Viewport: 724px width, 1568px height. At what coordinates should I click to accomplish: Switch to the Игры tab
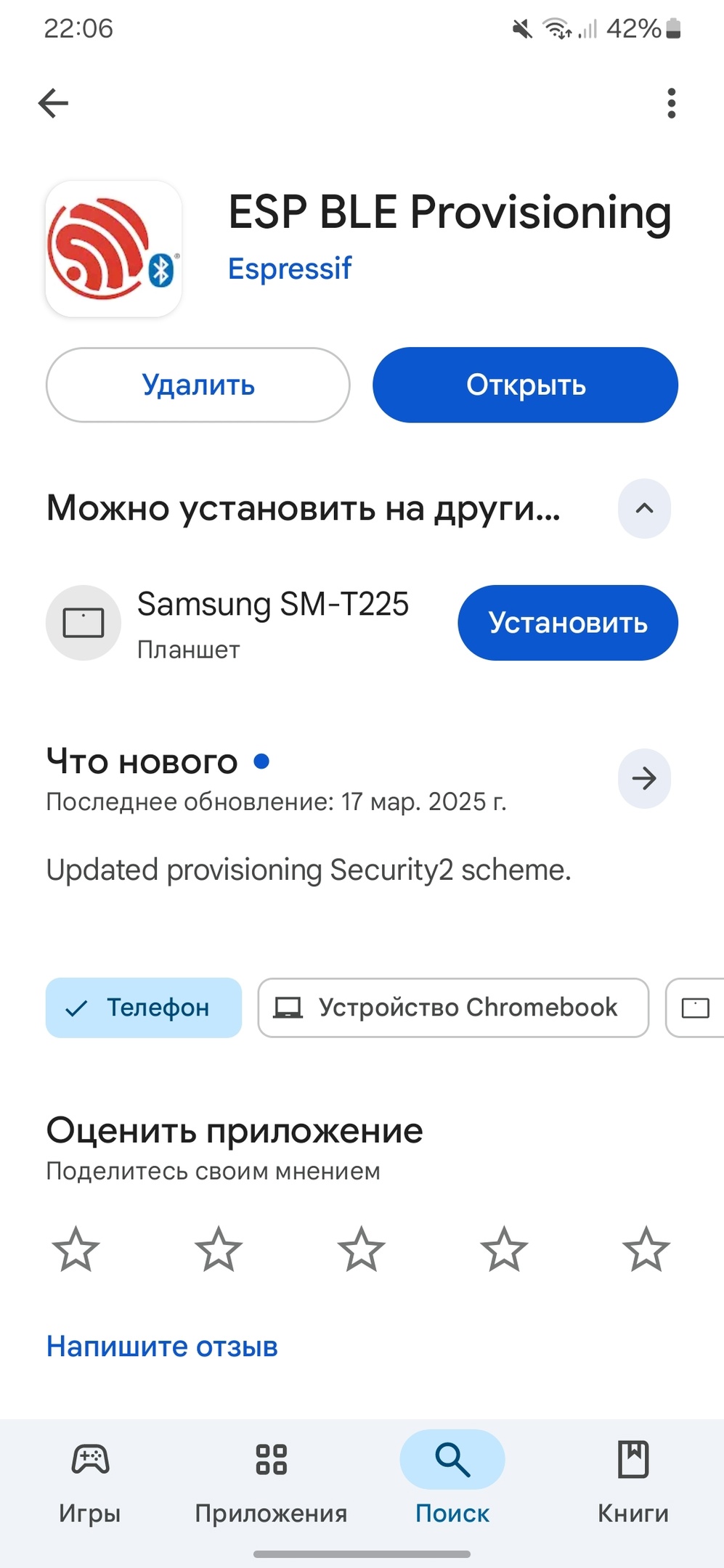(x=90, y=1481)
